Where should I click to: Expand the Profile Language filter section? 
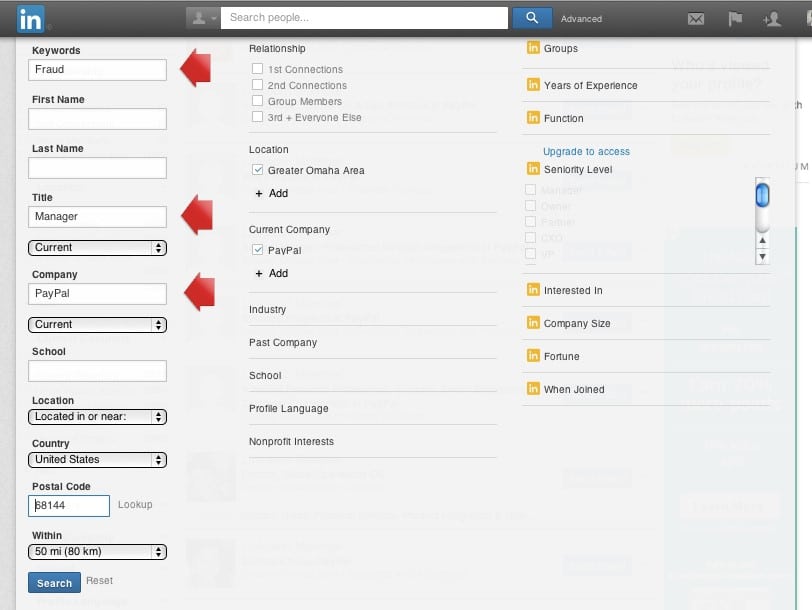pos(288,409)
